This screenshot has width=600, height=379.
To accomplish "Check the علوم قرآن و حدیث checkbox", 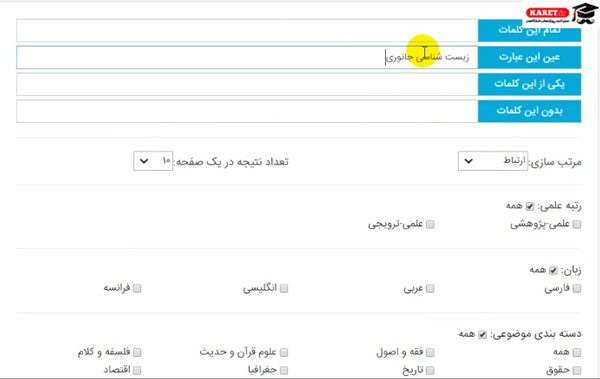I will click(x=284, y=352).
